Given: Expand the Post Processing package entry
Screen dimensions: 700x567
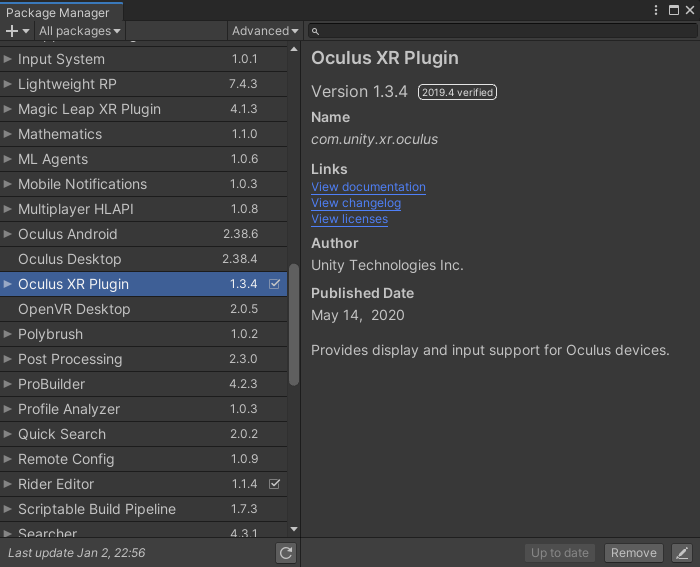Looking at the screenshot, I should pos(8,359).
